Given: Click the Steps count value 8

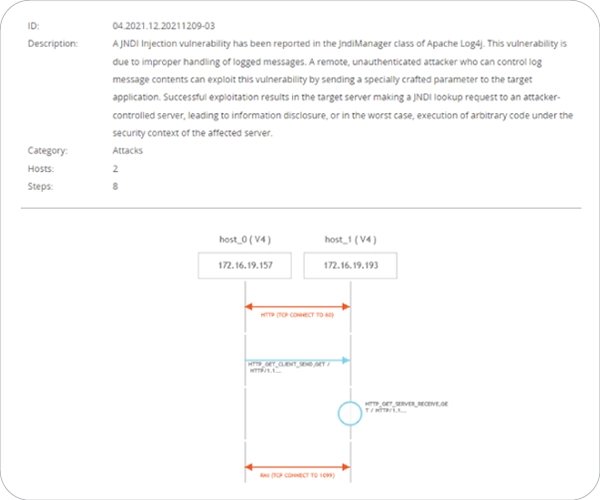Looking at the screenshot, I should (116, 186).
